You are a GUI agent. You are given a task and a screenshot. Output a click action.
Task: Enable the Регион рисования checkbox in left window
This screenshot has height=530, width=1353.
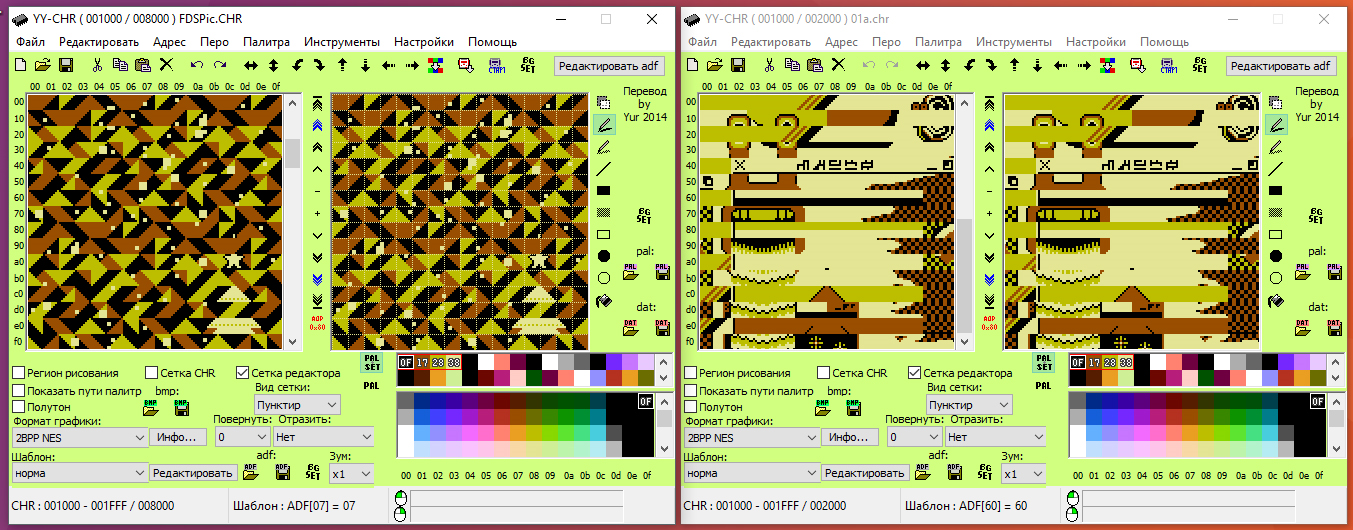click(x=19, y=373)
